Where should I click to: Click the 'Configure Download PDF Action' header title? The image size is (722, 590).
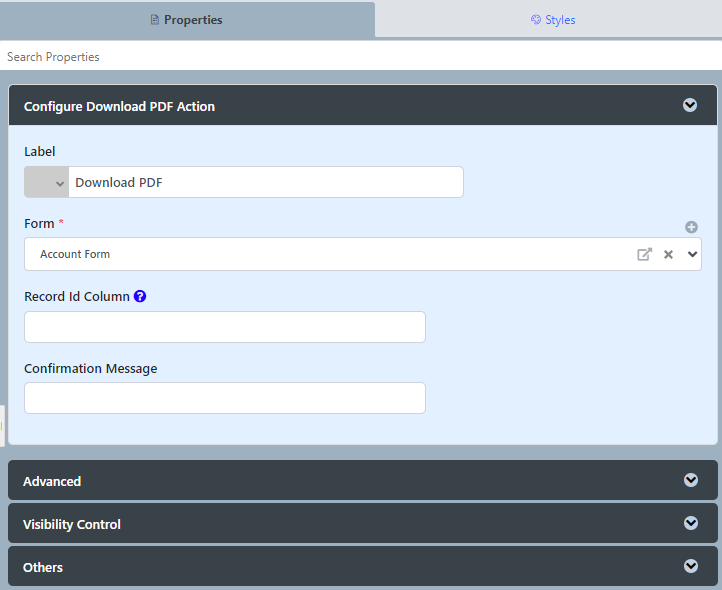coord(119,106)
